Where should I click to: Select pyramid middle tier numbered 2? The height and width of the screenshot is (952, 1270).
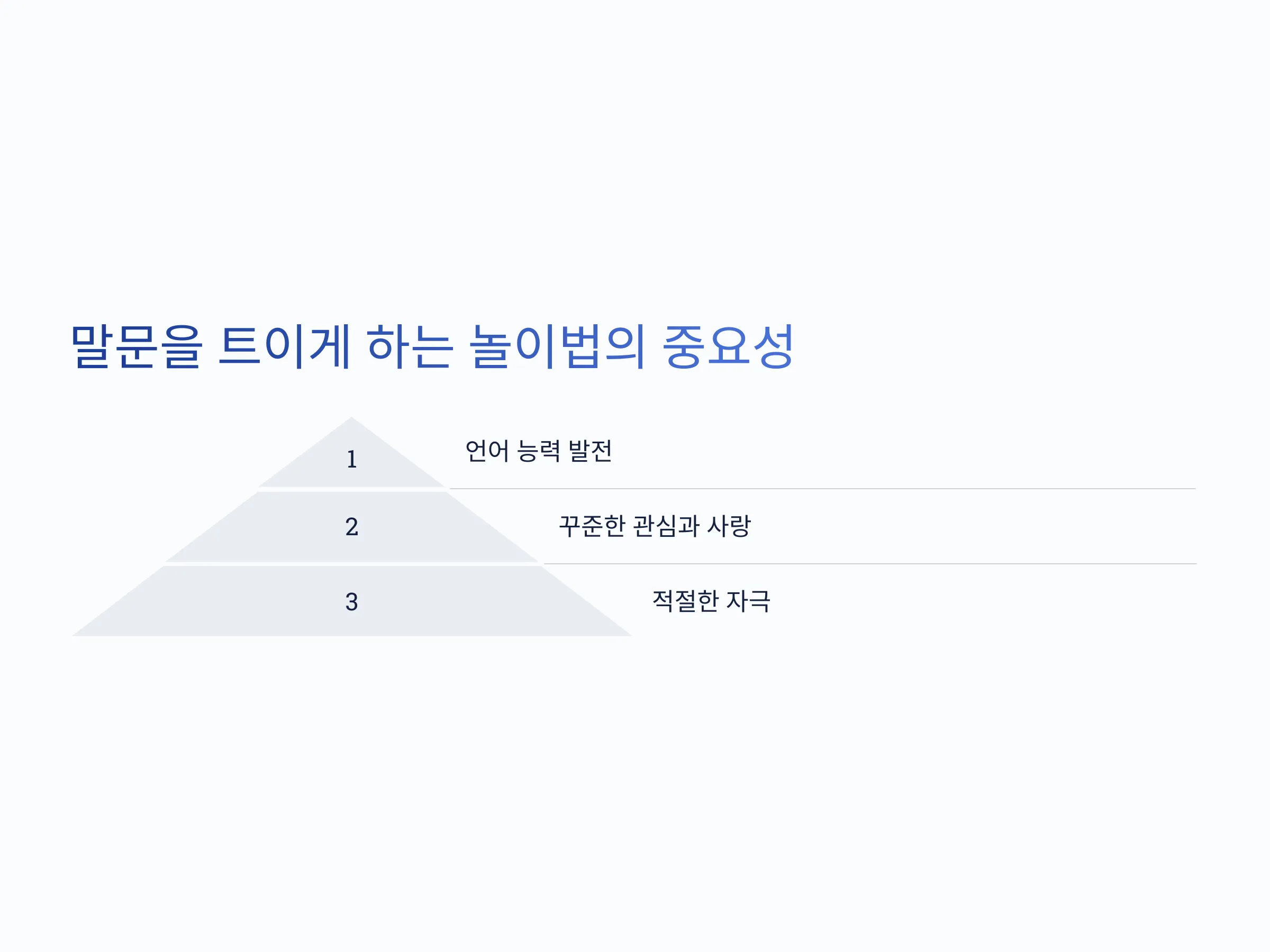pyautogui.click(x=351, y=527)
